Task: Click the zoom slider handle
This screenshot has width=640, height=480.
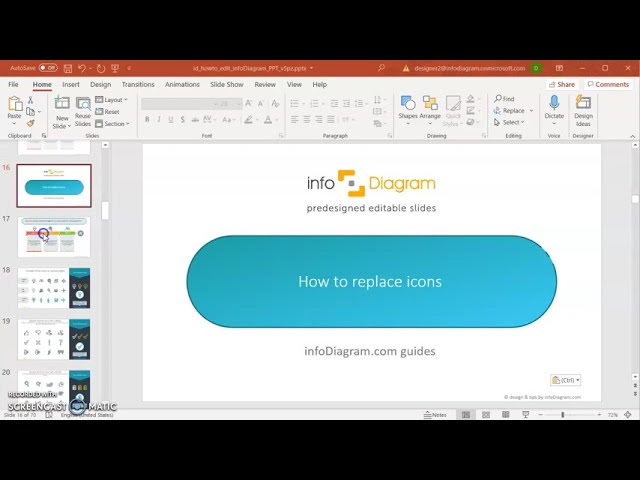Action: click(x=562, y=415)
